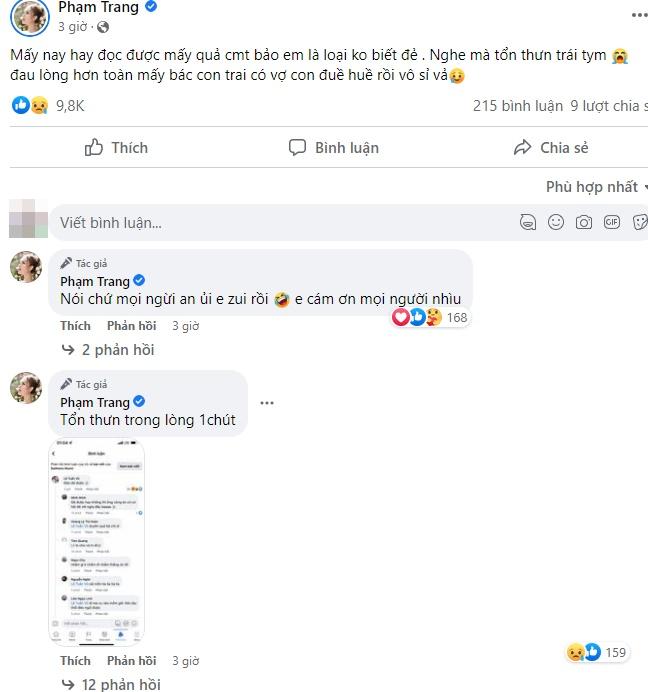Screen dimensions: 648x692
Task: Open the GIF picker in comment box
Action: pos(611,222)
